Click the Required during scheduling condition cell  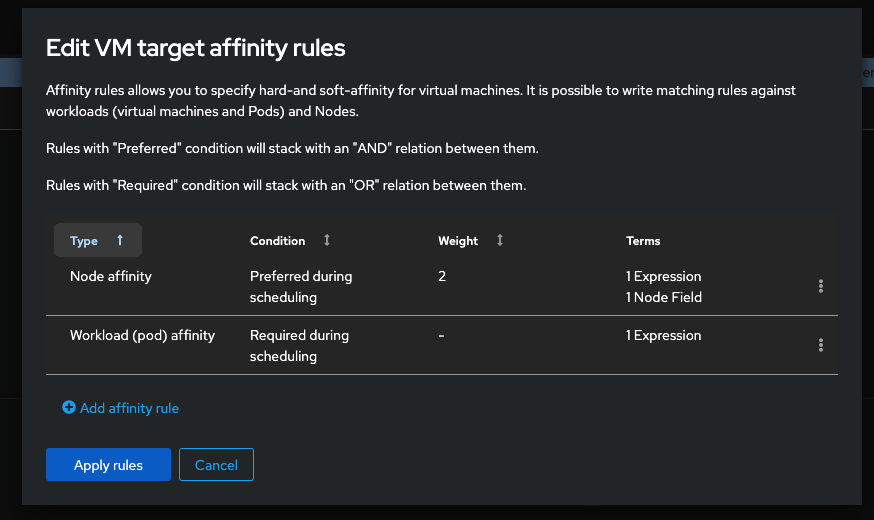tap(300, 345)
